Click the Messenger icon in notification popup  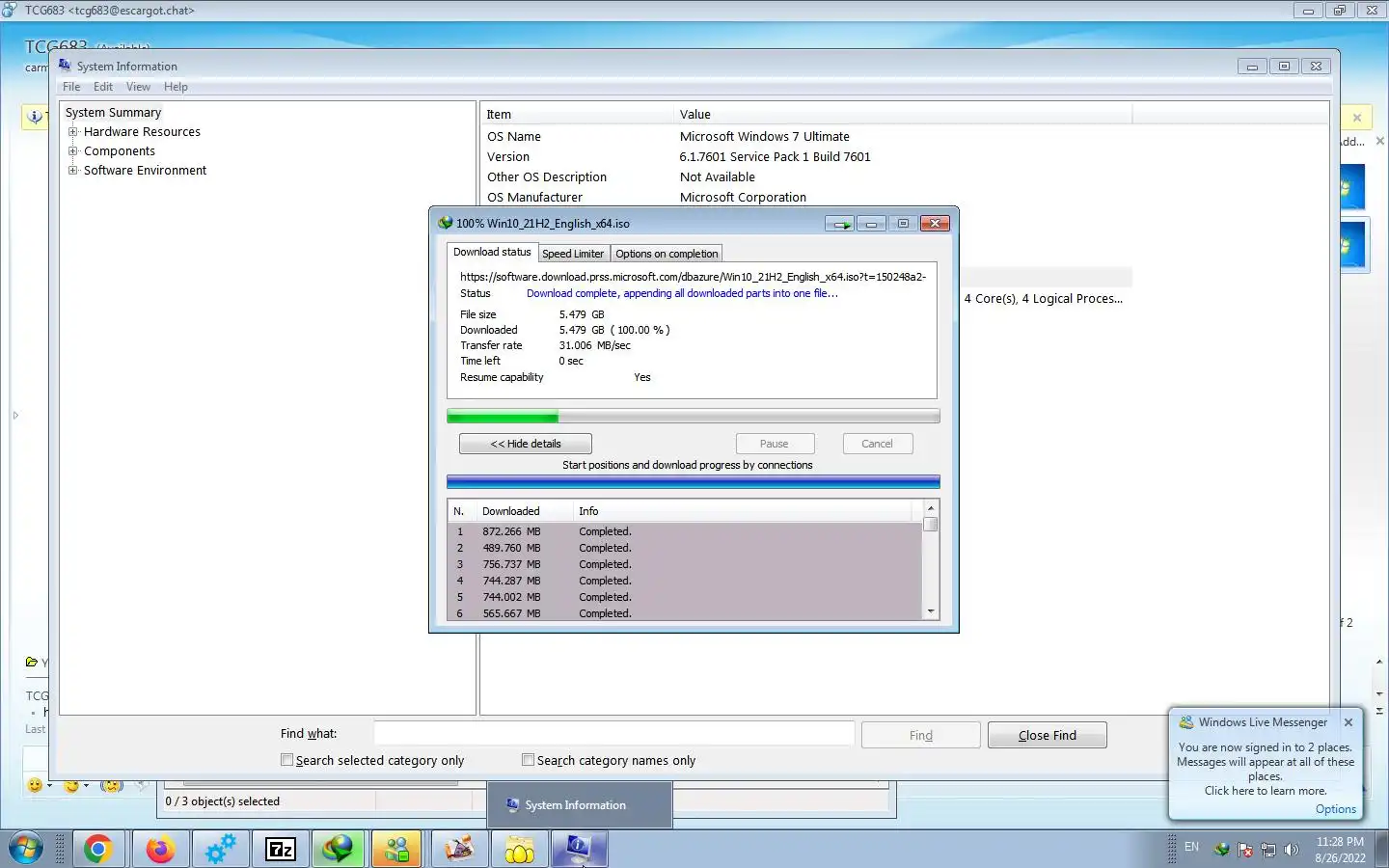[1185, 722]
